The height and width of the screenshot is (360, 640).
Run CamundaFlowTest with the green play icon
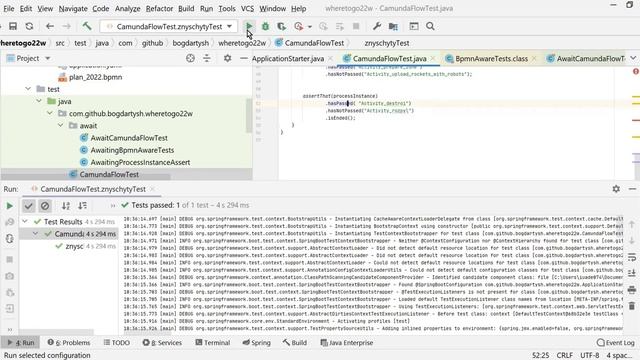coord(249,27)
